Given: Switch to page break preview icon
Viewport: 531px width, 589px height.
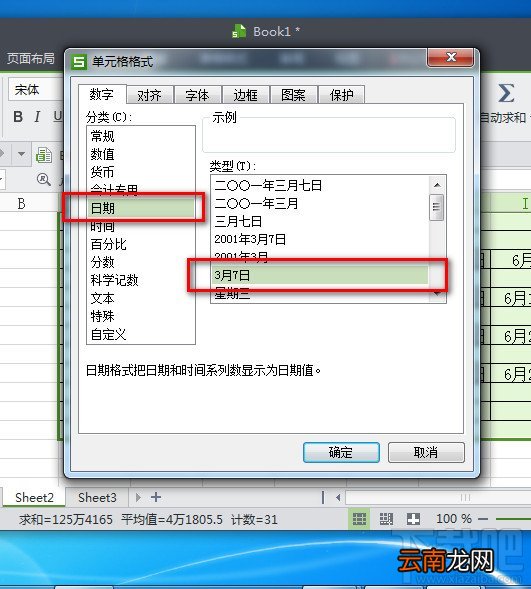Looking at the screenshot, I should click(386, 519).
